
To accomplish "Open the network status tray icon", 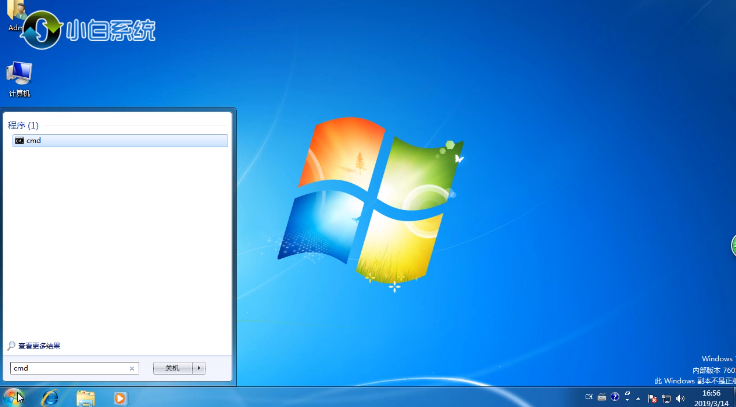I will point(666,399).
